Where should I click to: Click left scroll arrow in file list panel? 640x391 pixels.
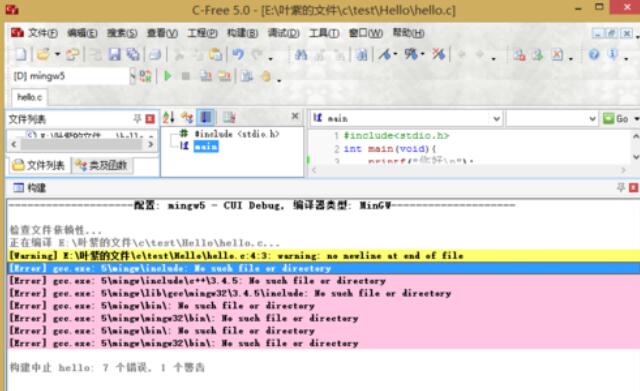pos(13,144)
